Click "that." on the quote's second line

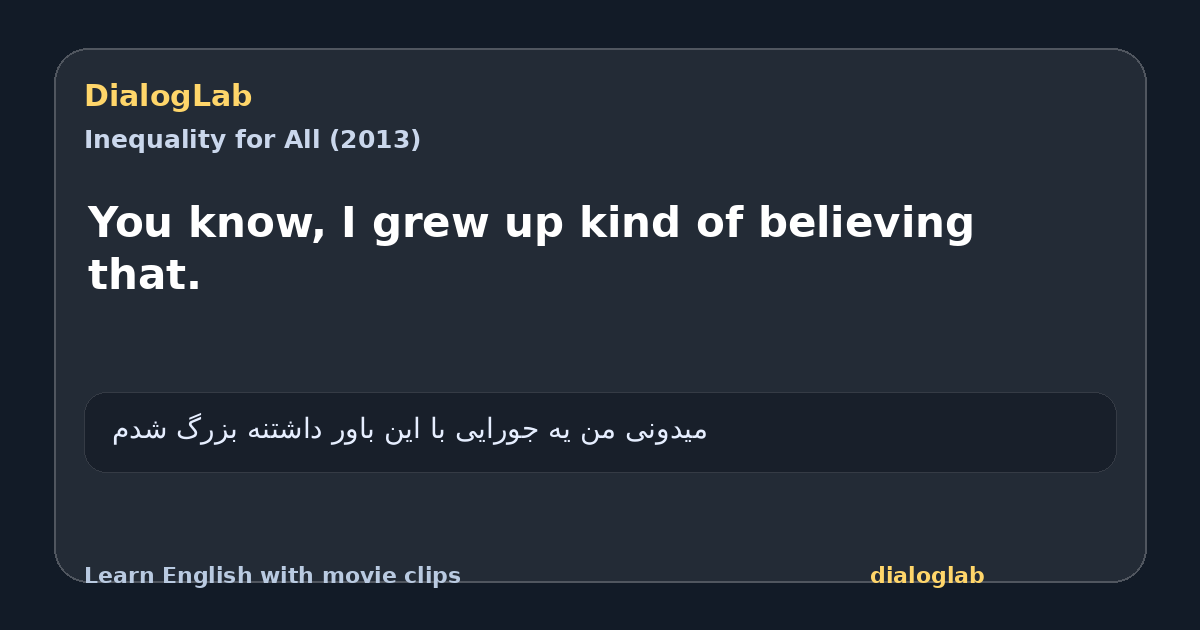tap(144, 275)
